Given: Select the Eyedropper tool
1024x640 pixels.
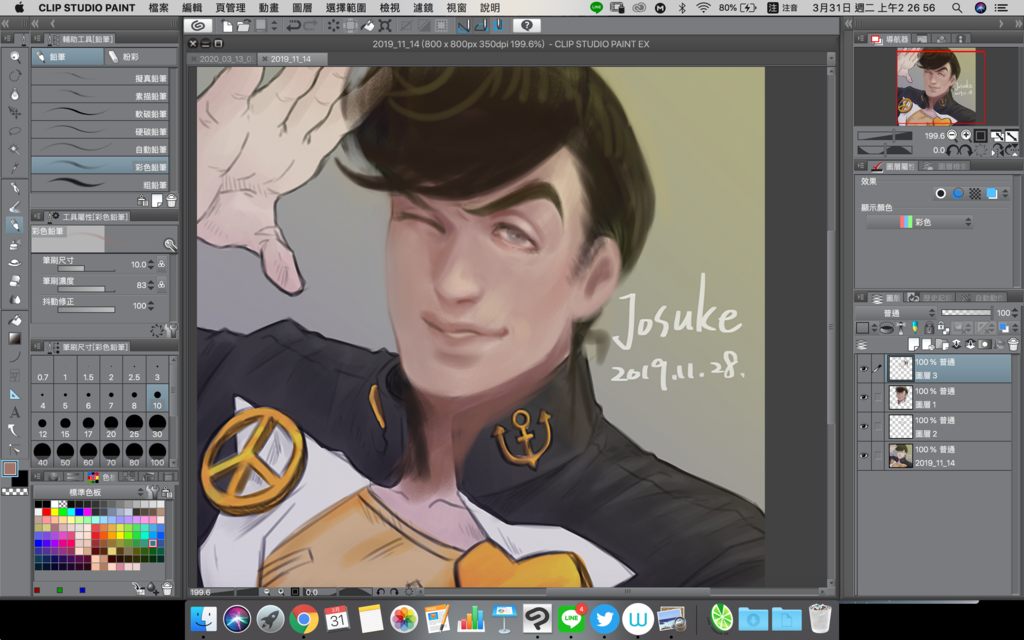Looking at the screenshot, I should (14, 167).
